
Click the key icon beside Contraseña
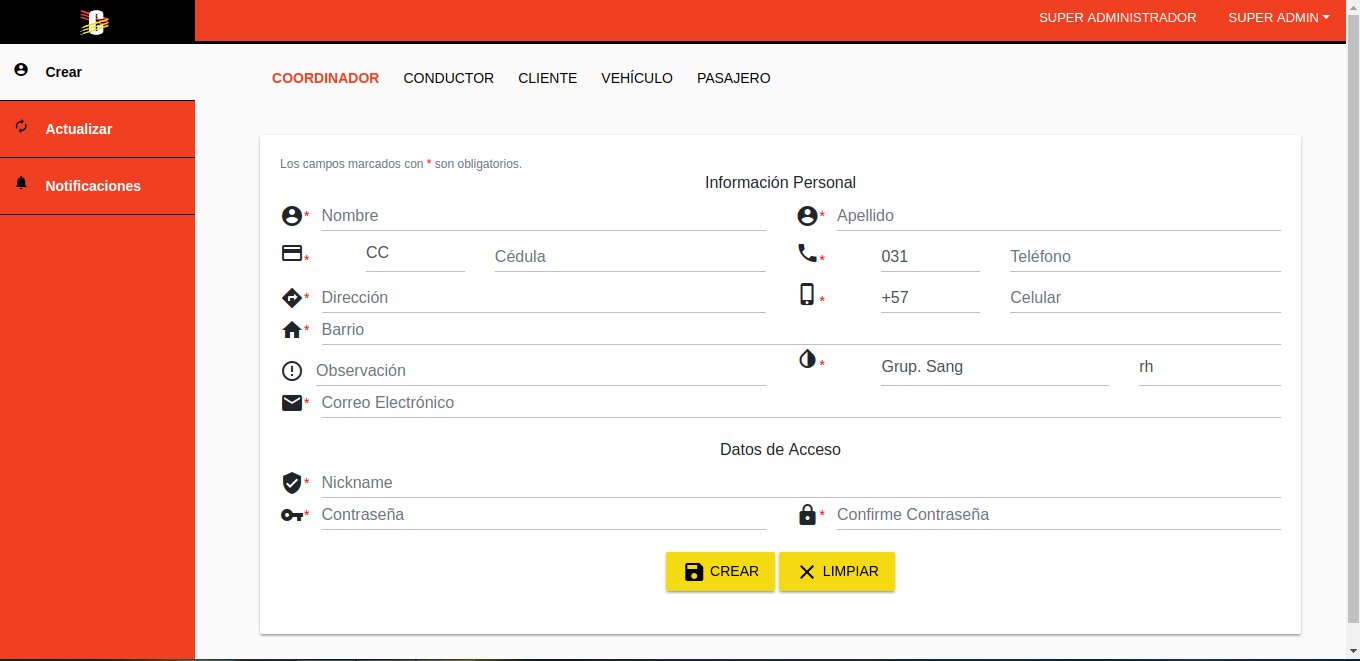coord(291,515)
